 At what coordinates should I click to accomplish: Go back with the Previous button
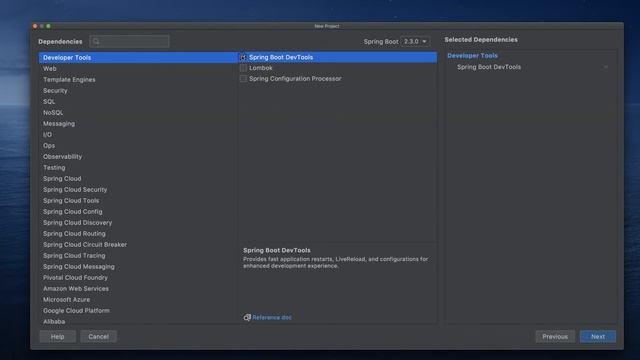[555, 337]
